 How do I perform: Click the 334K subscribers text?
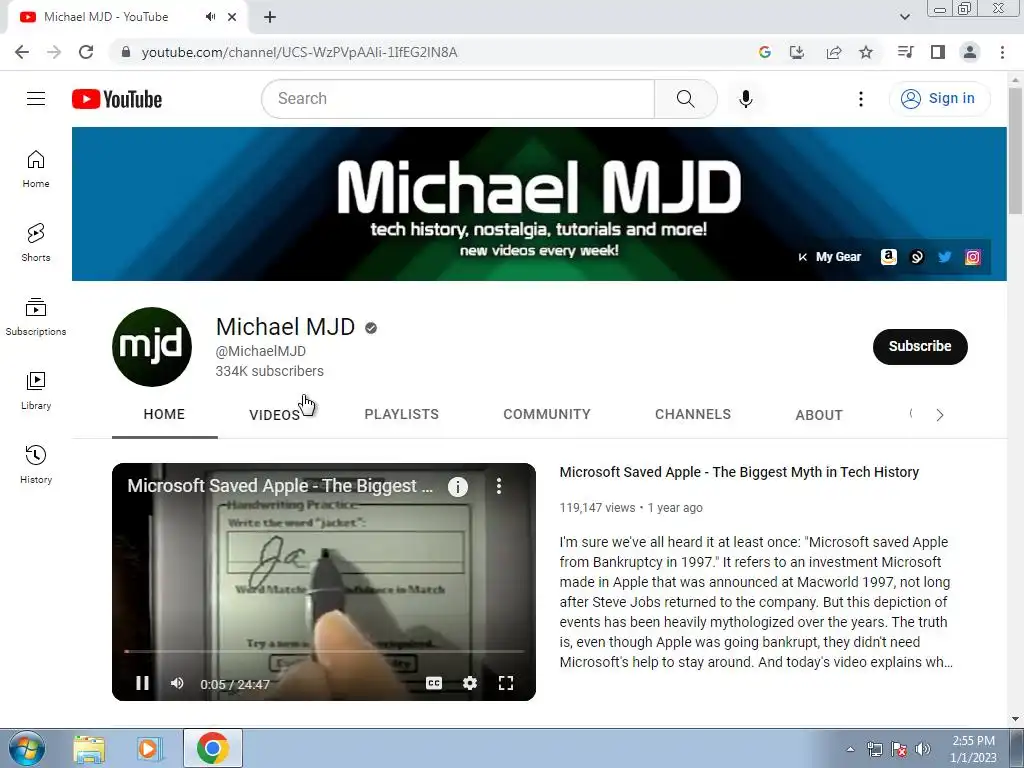point(270,371)
